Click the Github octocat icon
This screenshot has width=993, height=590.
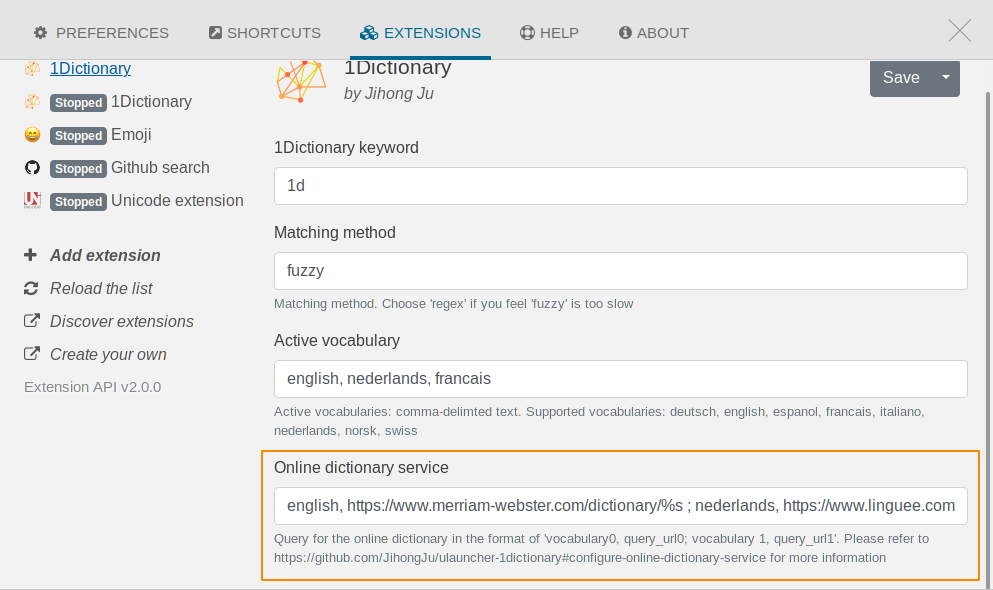click(x=32, y=168)
